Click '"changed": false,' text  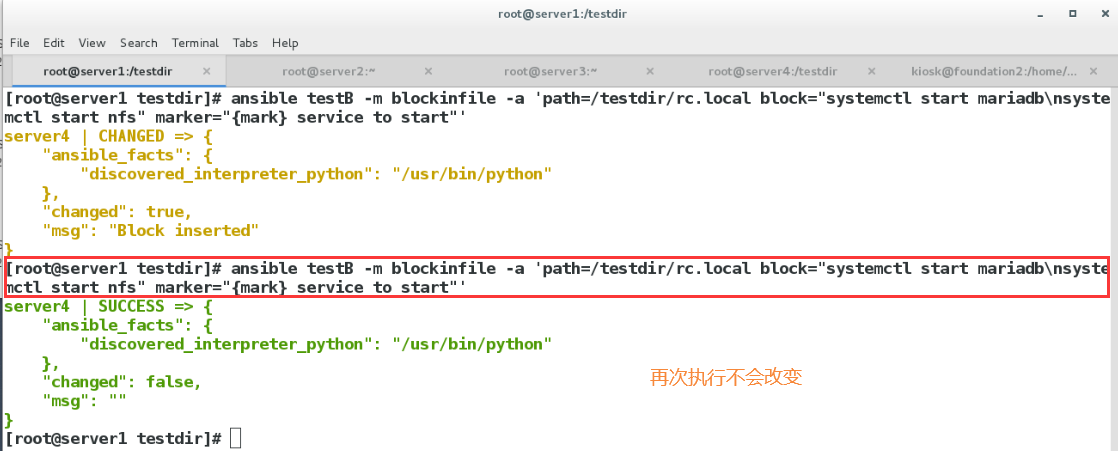[x=123, y=382]
